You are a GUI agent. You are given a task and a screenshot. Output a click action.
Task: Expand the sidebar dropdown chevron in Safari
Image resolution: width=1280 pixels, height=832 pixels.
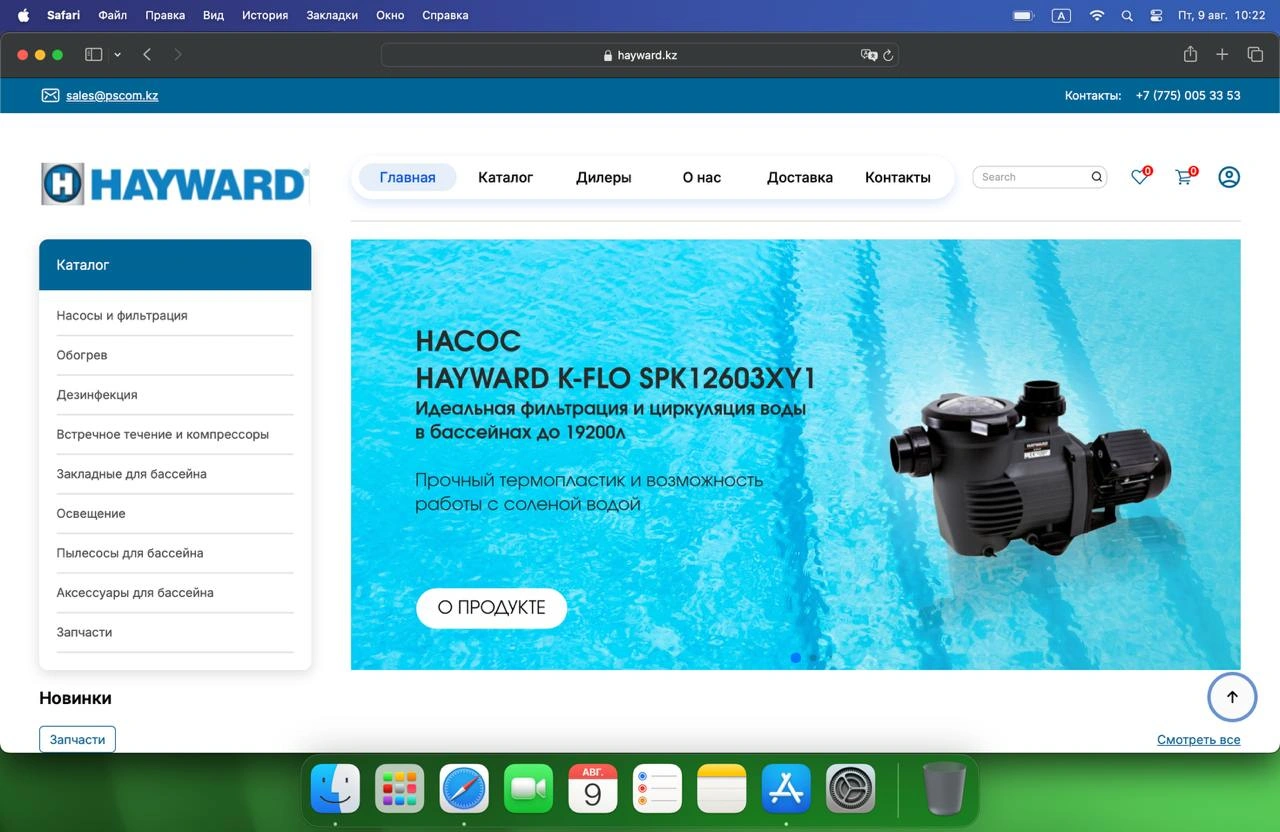pos(118,55)
